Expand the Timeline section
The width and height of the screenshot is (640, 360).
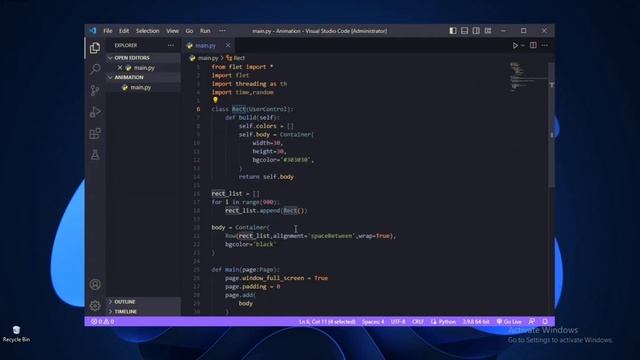tap(143, 311)
